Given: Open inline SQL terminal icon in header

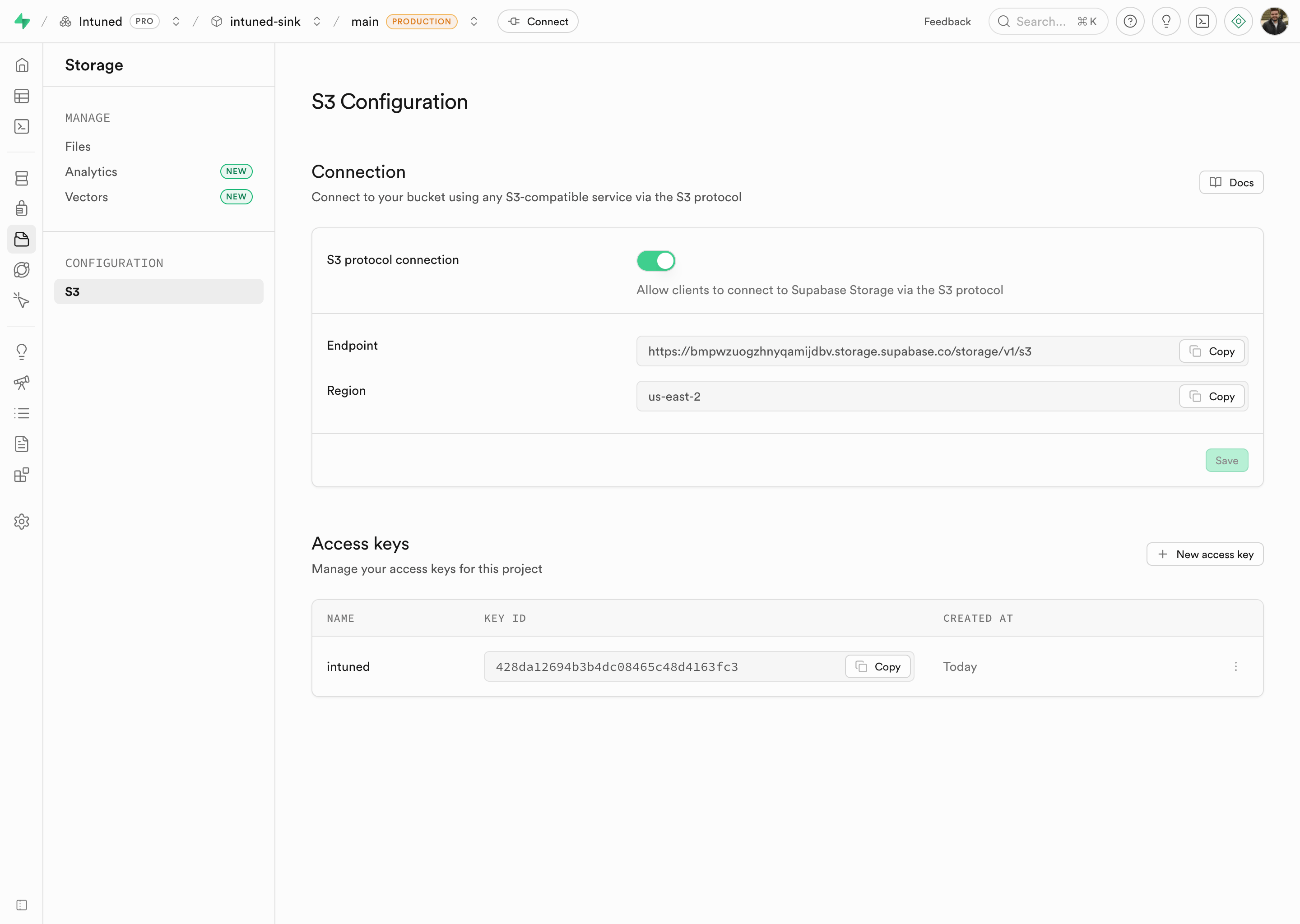Looking at the screenshot, I should [1202, 22].
